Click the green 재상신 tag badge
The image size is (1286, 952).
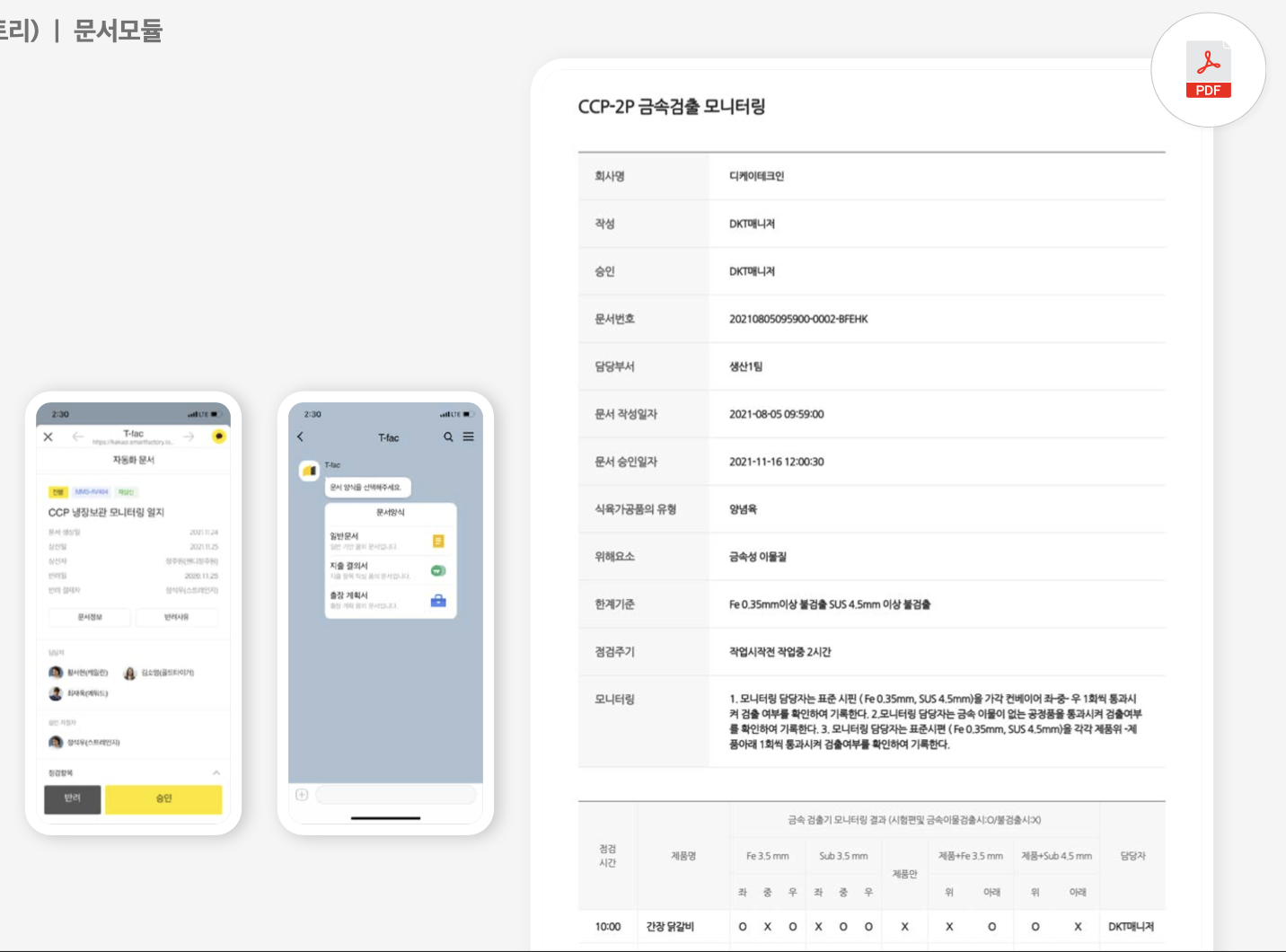(126, 492)
